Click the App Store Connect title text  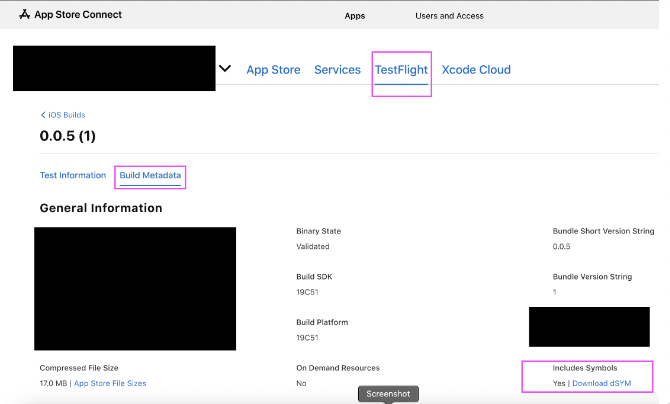(78, 15)
